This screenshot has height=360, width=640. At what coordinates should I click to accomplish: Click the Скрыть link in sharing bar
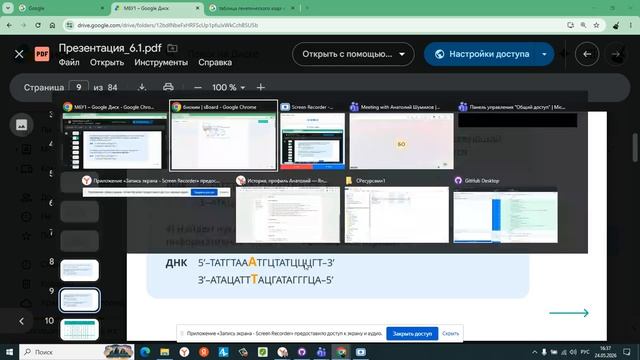coord(451,333)
